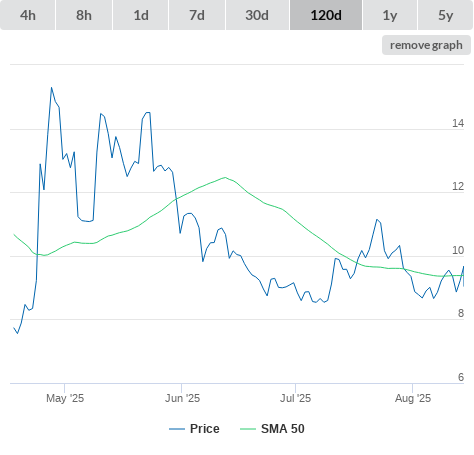Show the 30d price history
474x455 pixels.
pos(257,15)
